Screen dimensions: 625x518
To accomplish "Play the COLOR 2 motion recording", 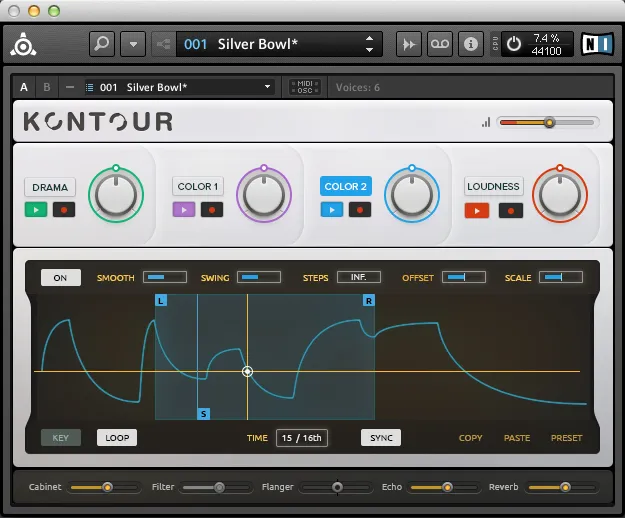I will pyautogui.click(x=332, y=210).
